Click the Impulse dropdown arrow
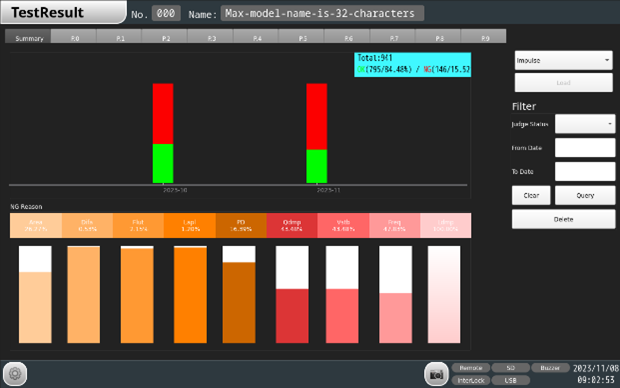The height and width of the screenshot is (388, 620). tap(607, 61)
